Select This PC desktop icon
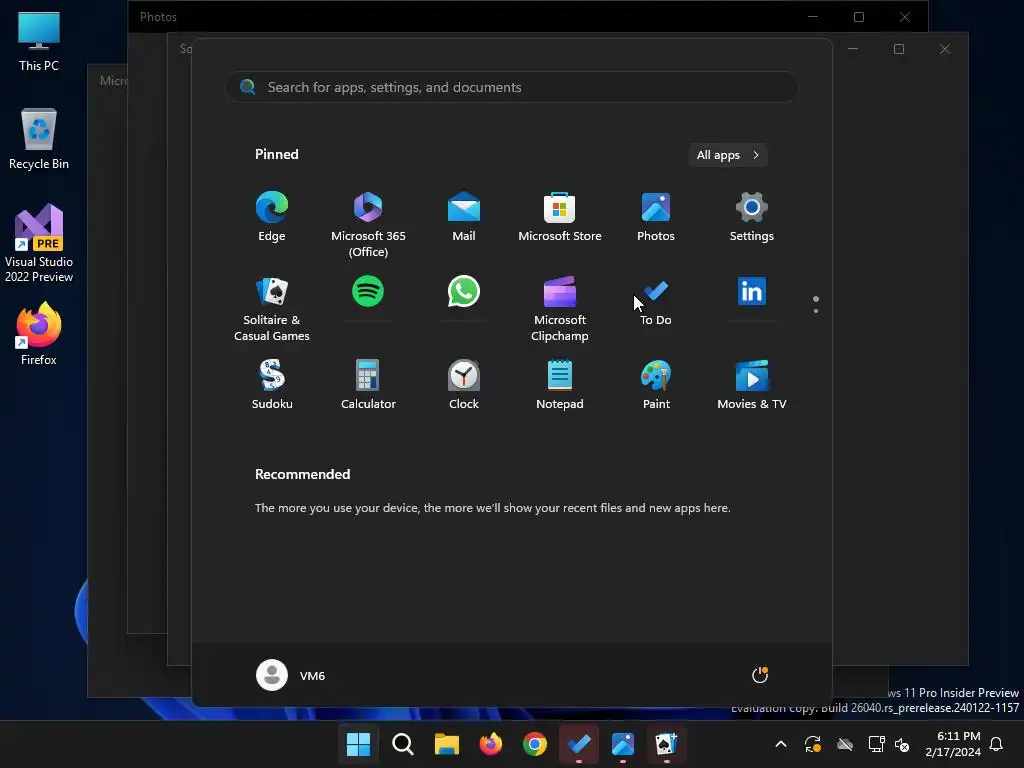1024x768 pixels. [x=39, y=41]
